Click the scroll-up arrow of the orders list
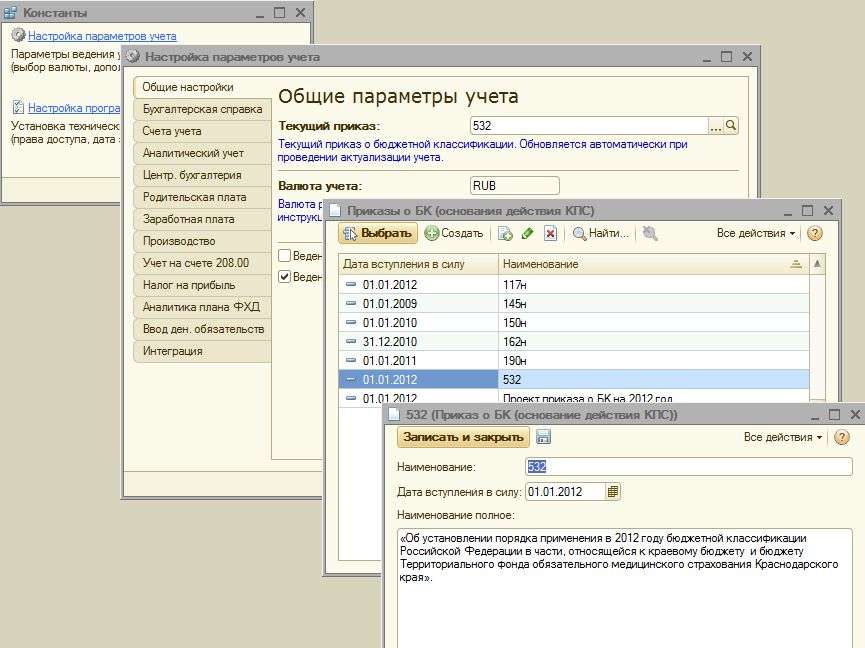This screenshot has width=865, height=648. coord(817,264)
